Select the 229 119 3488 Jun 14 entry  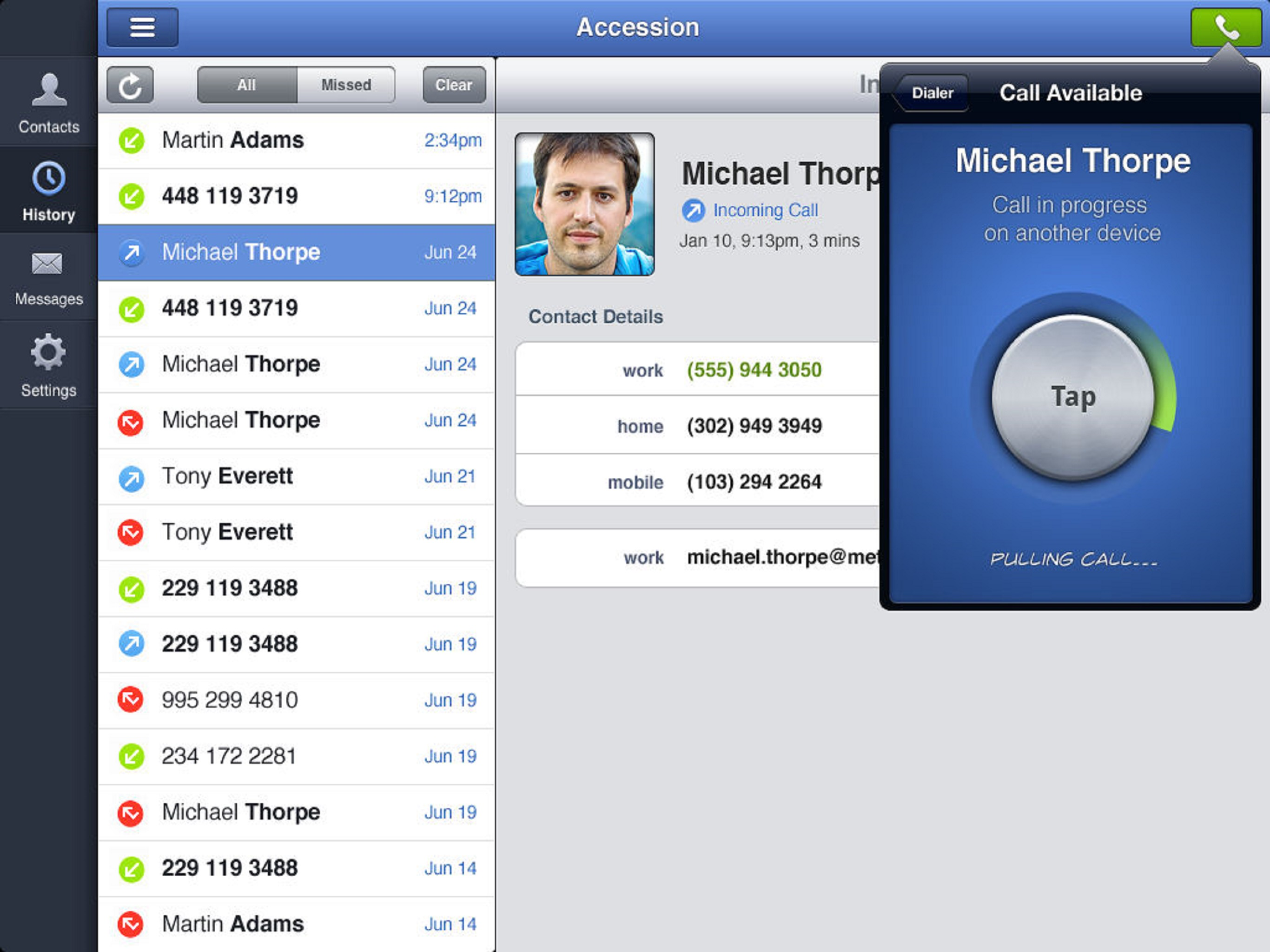click(297, 869)
